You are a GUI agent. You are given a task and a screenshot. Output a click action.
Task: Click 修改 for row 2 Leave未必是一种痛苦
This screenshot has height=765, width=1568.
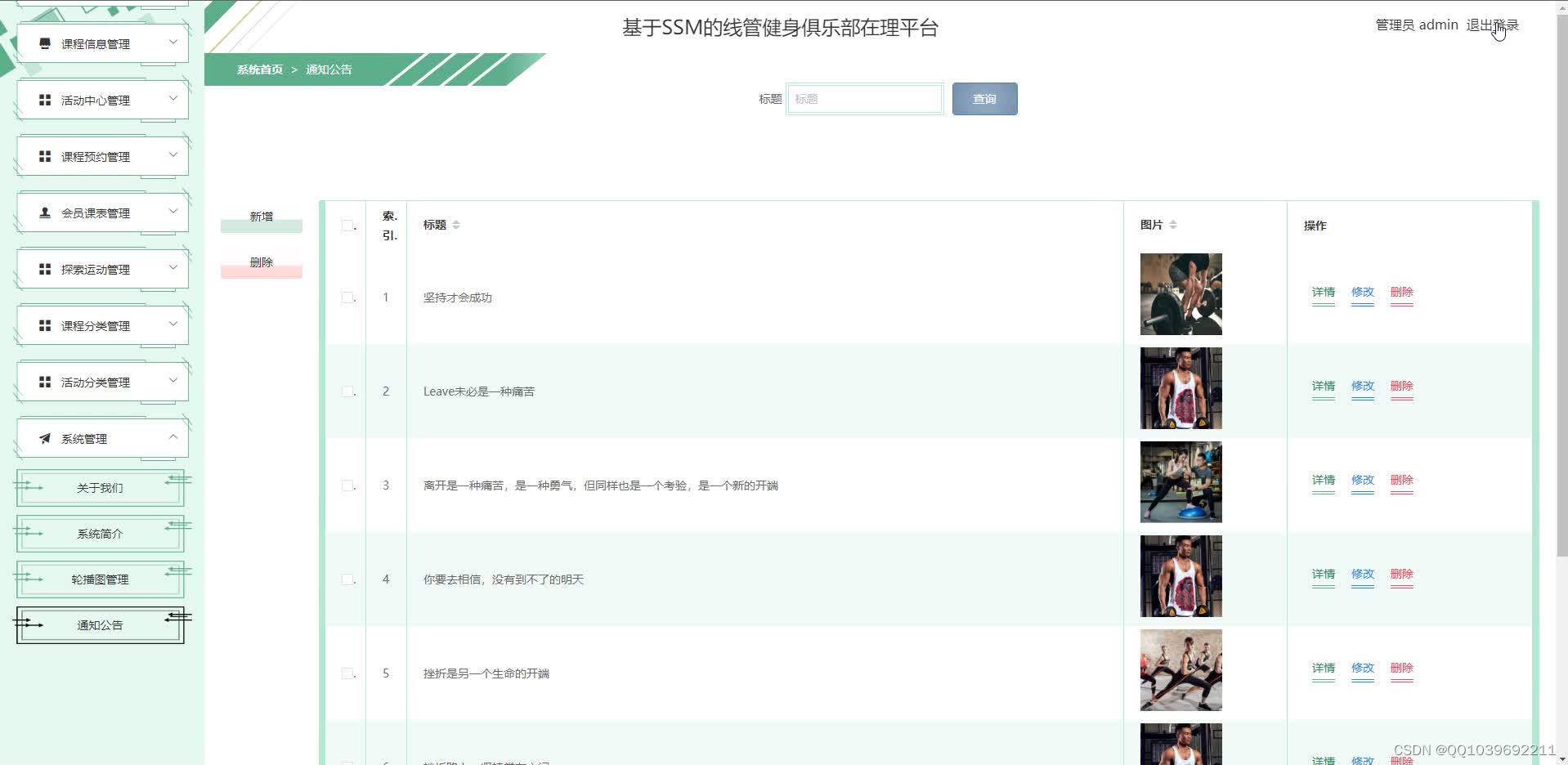tap(1363, 387)
